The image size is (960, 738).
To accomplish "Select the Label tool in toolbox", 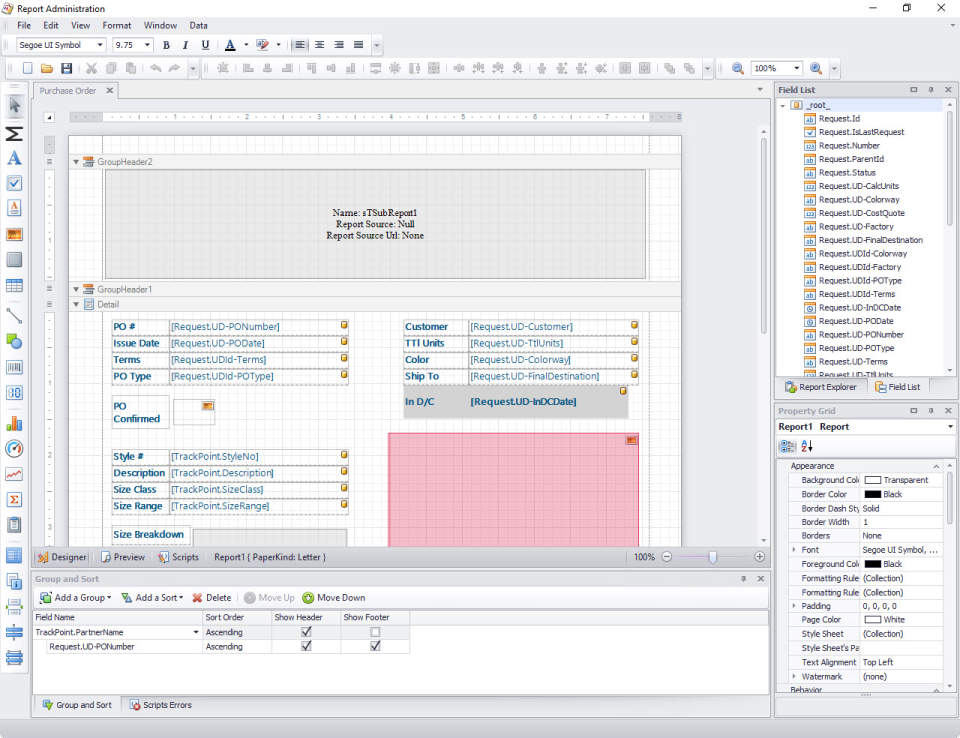I will coord(14,158).
